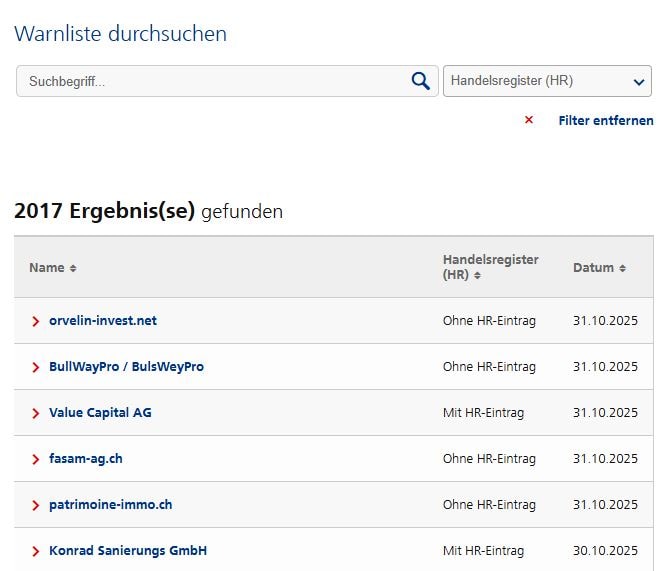Click 'Ohne HR-Eintrag' in orvelin-invest.net row
Screen dimensions: 662x571
point(489,321)
